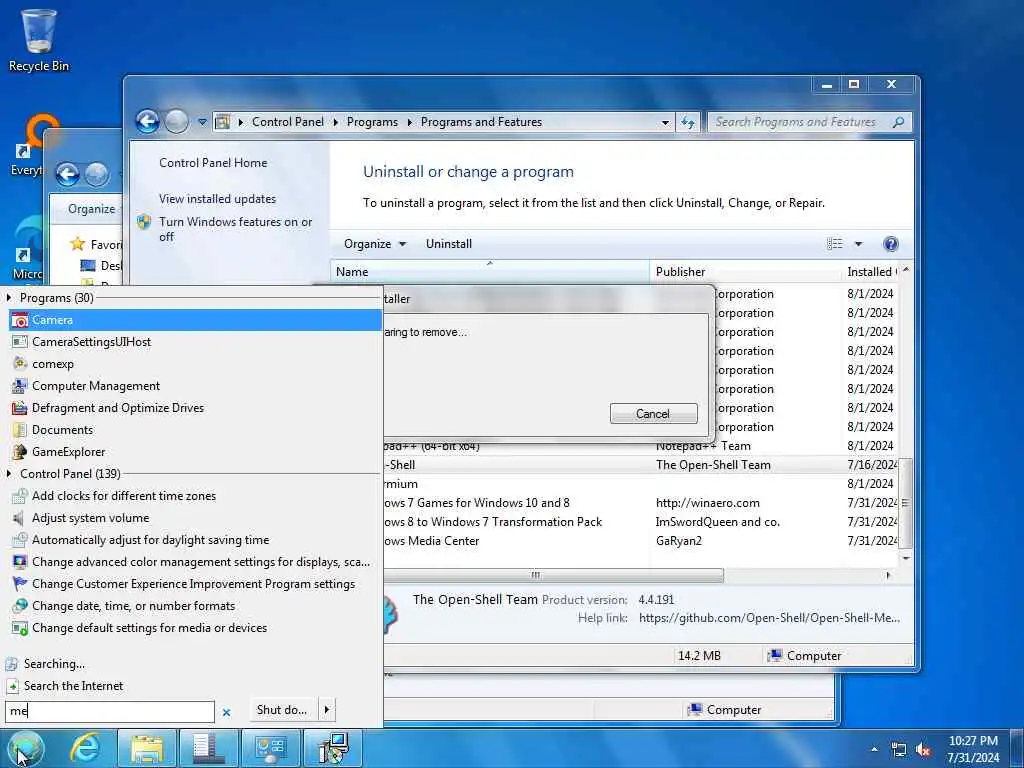Open GameExplorer result
1024x768 pixels.
(x=195, y=452)
